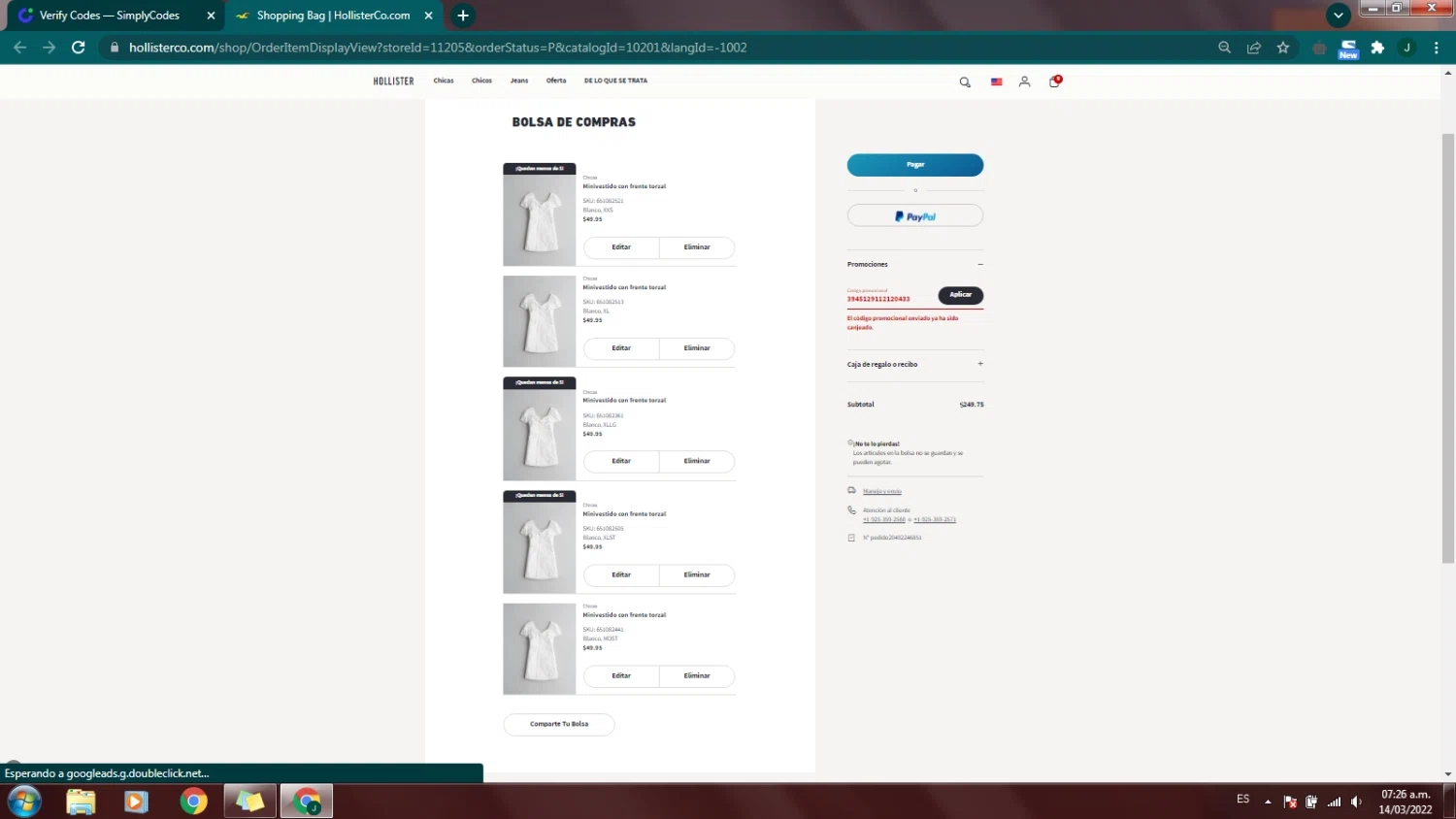Image resolution: width=1456 pixels, height=819 pixels.
Task: Click the ES language indicator in taskbar
Action: click(x=1243, y=800)
